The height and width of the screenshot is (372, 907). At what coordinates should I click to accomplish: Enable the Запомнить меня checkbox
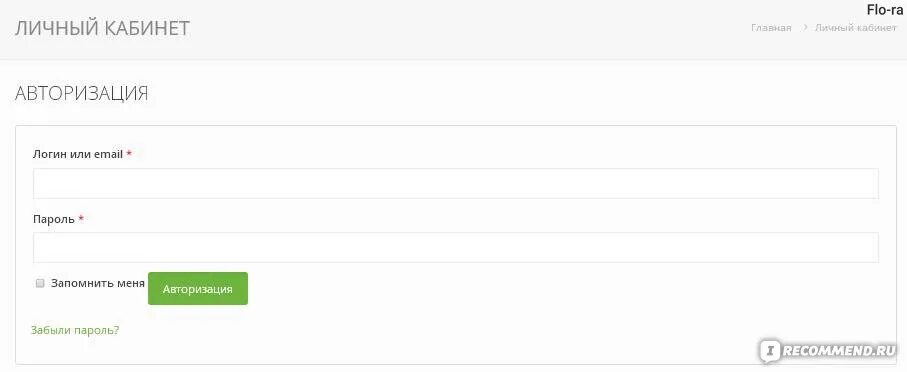click(40, 283)
